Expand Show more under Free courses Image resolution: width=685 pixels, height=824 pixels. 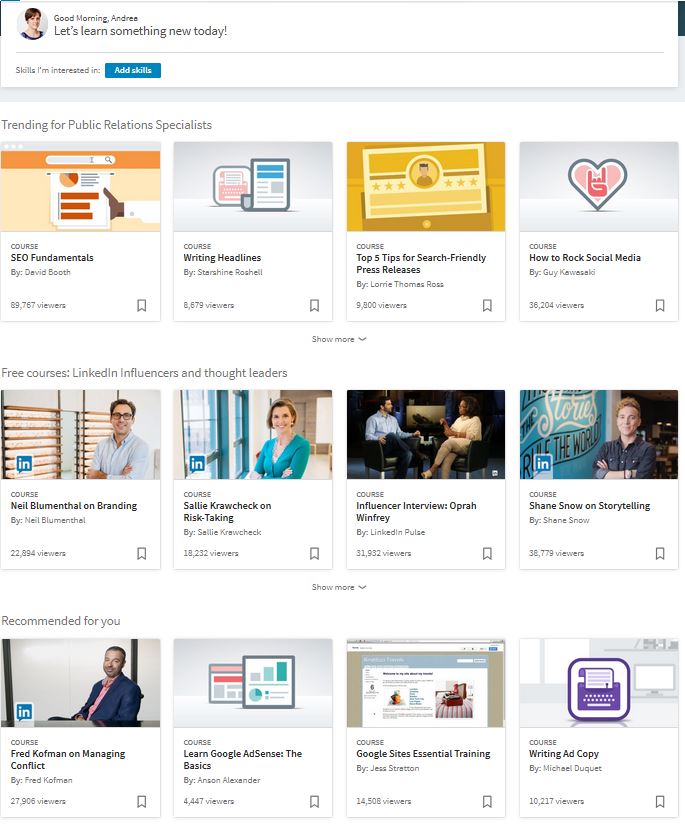pos(339,588)
